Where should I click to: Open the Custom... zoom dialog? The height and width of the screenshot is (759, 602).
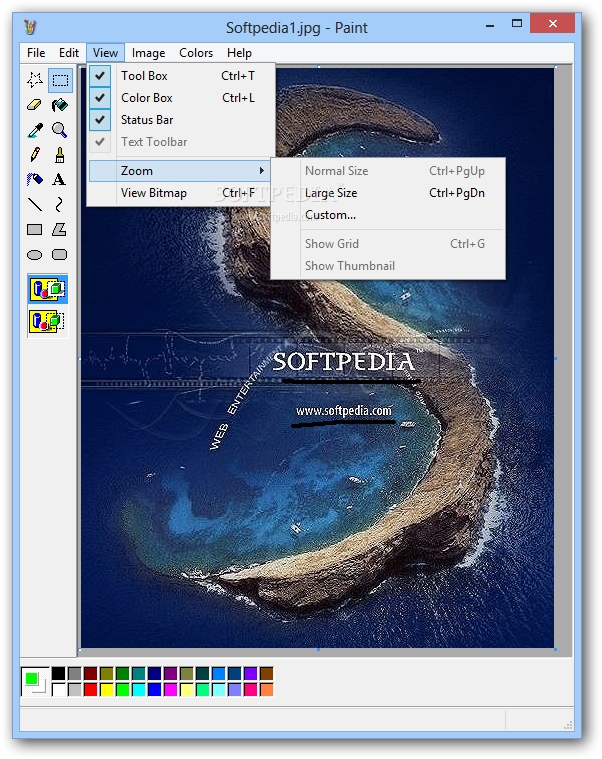[x=388, y=215]
